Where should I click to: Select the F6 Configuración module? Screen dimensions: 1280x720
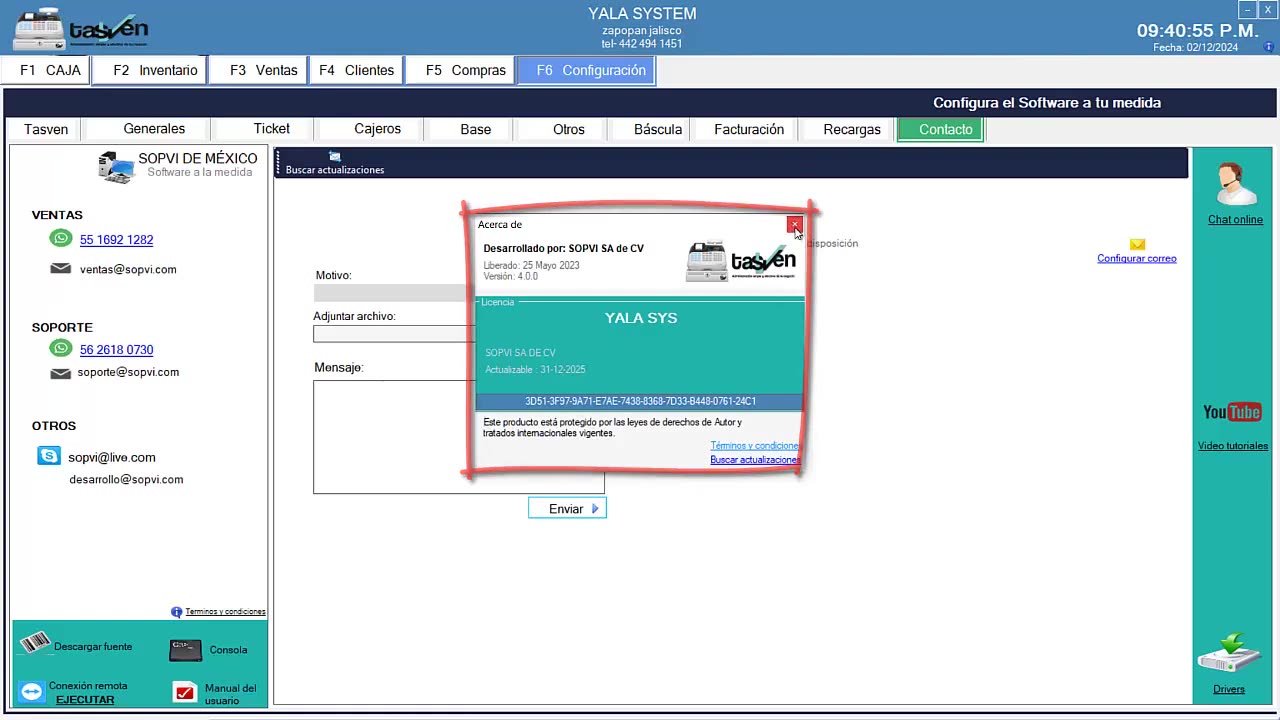coord(587,71)
